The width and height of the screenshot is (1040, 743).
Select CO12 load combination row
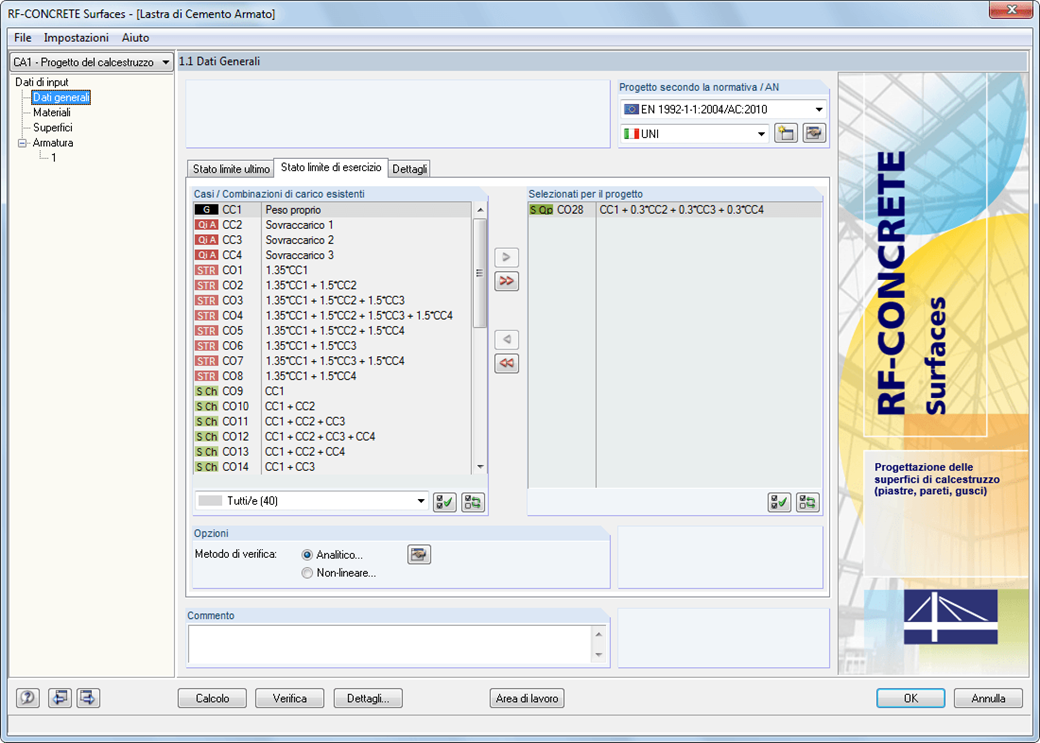[332, 437]
